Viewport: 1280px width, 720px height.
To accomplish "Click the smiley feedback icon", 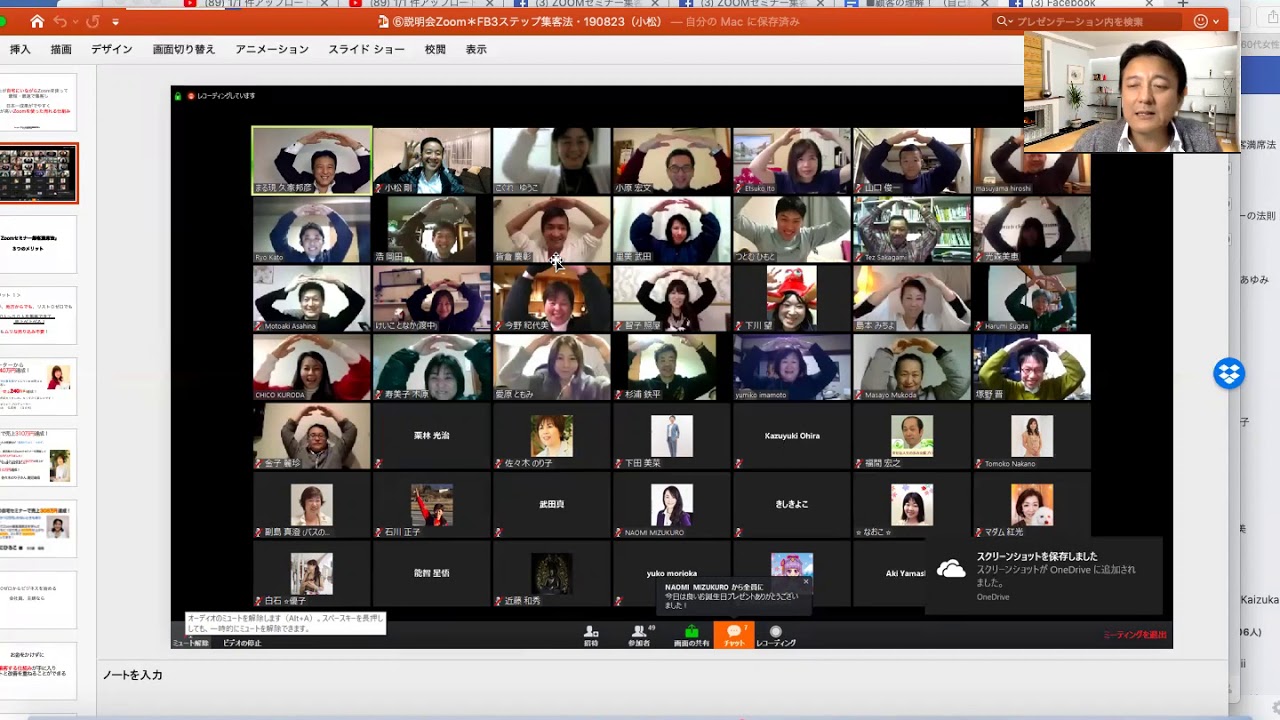I will pyautogui.click(x=1202, y=21).
